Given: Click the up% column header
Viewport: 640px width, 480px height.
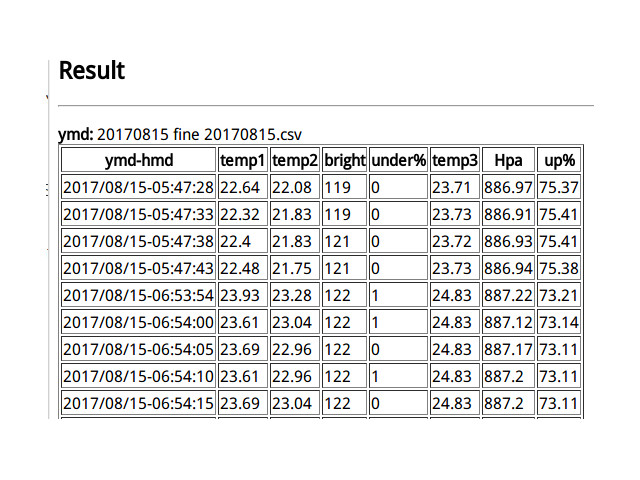Looking at the screenshot, I should pos(559,160).
